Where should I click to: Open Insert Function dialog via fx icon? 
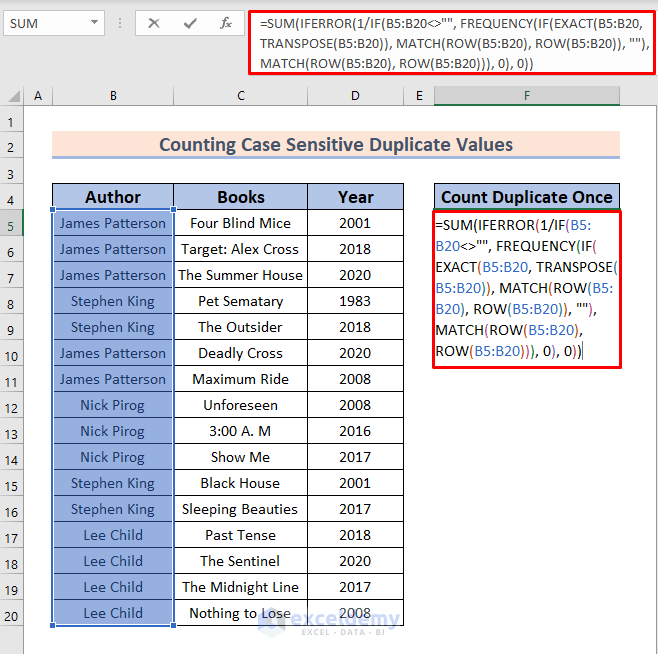[x=226, y=23]
